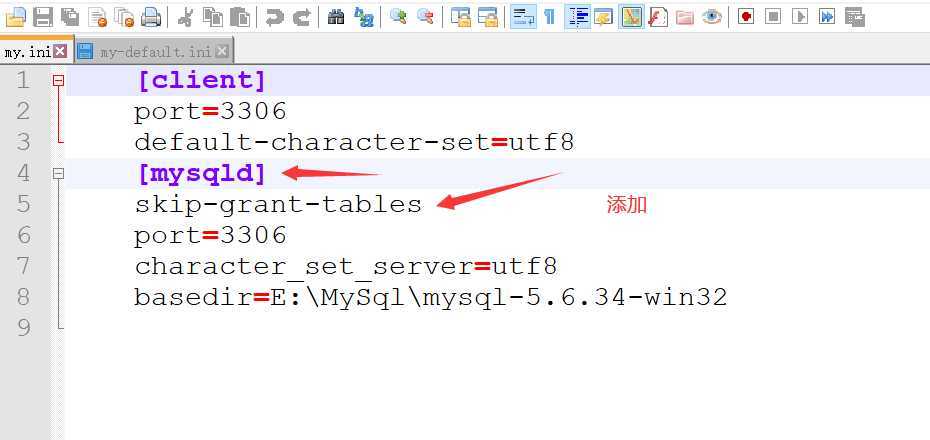930x440 pixels.
Task: Undo the last edit
Action: click(x=275, y=17)
